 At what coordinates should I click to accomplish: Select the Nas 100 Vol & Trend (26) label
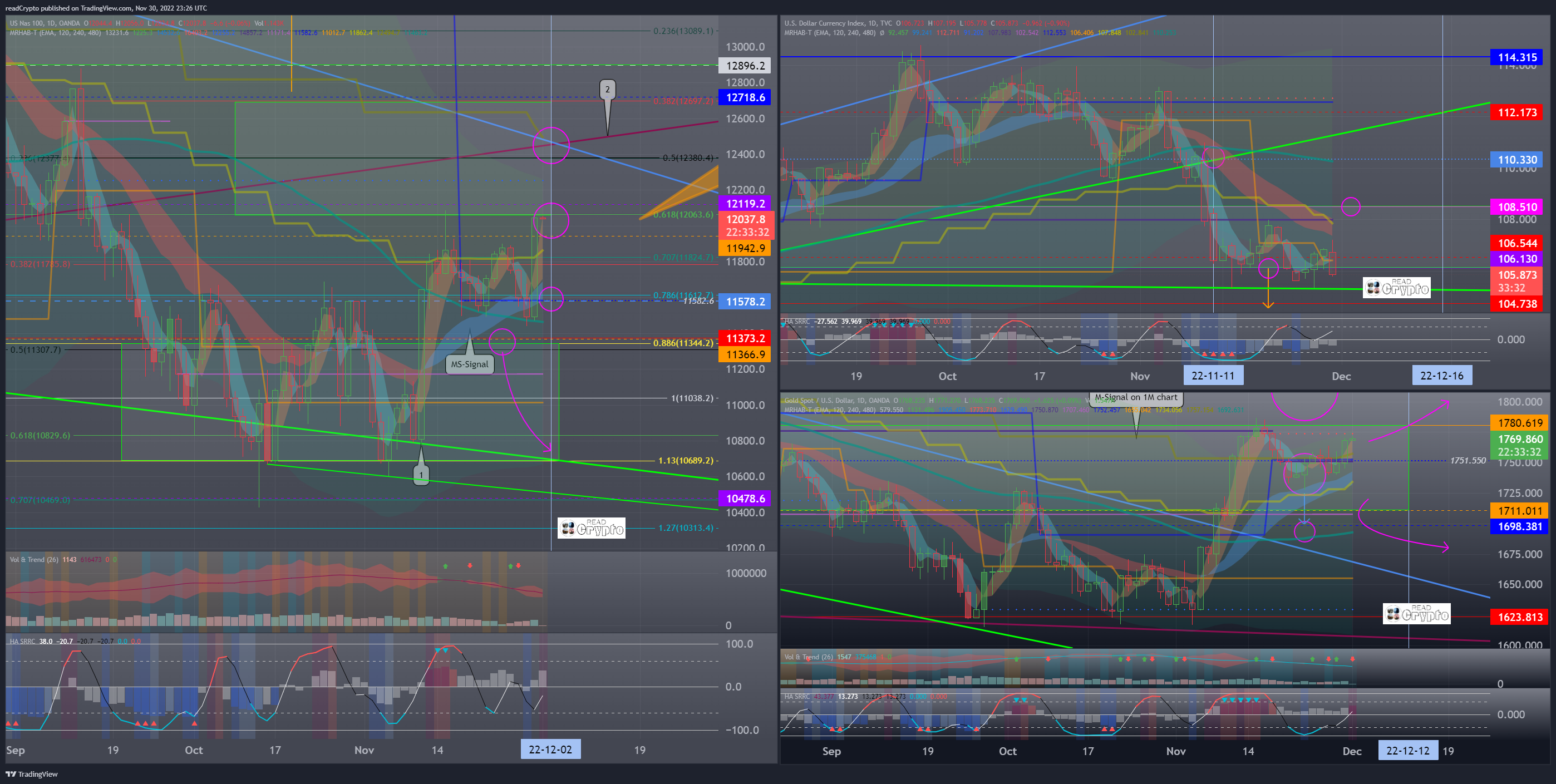click(34, 559)
